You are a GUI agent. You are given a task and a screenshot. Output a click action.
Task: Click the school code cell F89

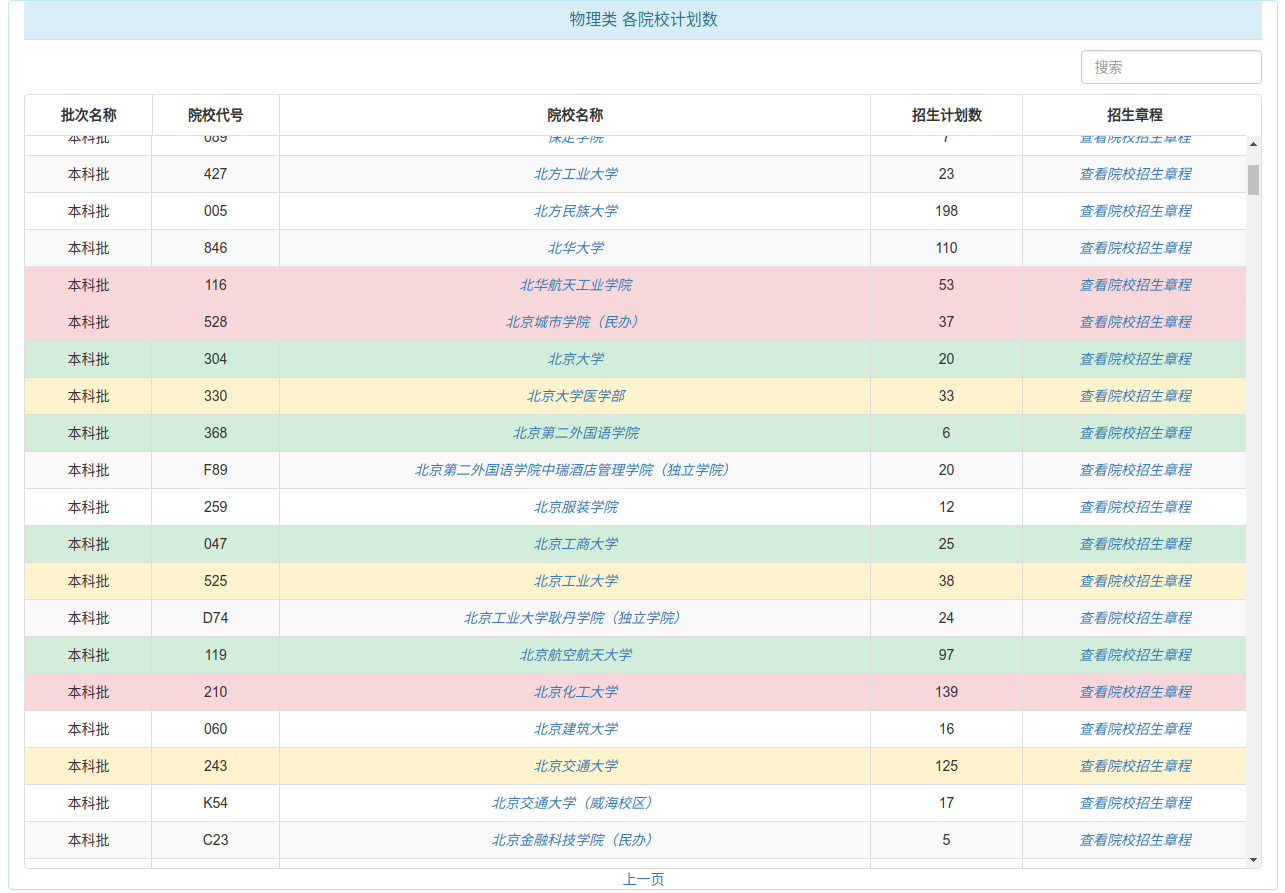(216, 470)
